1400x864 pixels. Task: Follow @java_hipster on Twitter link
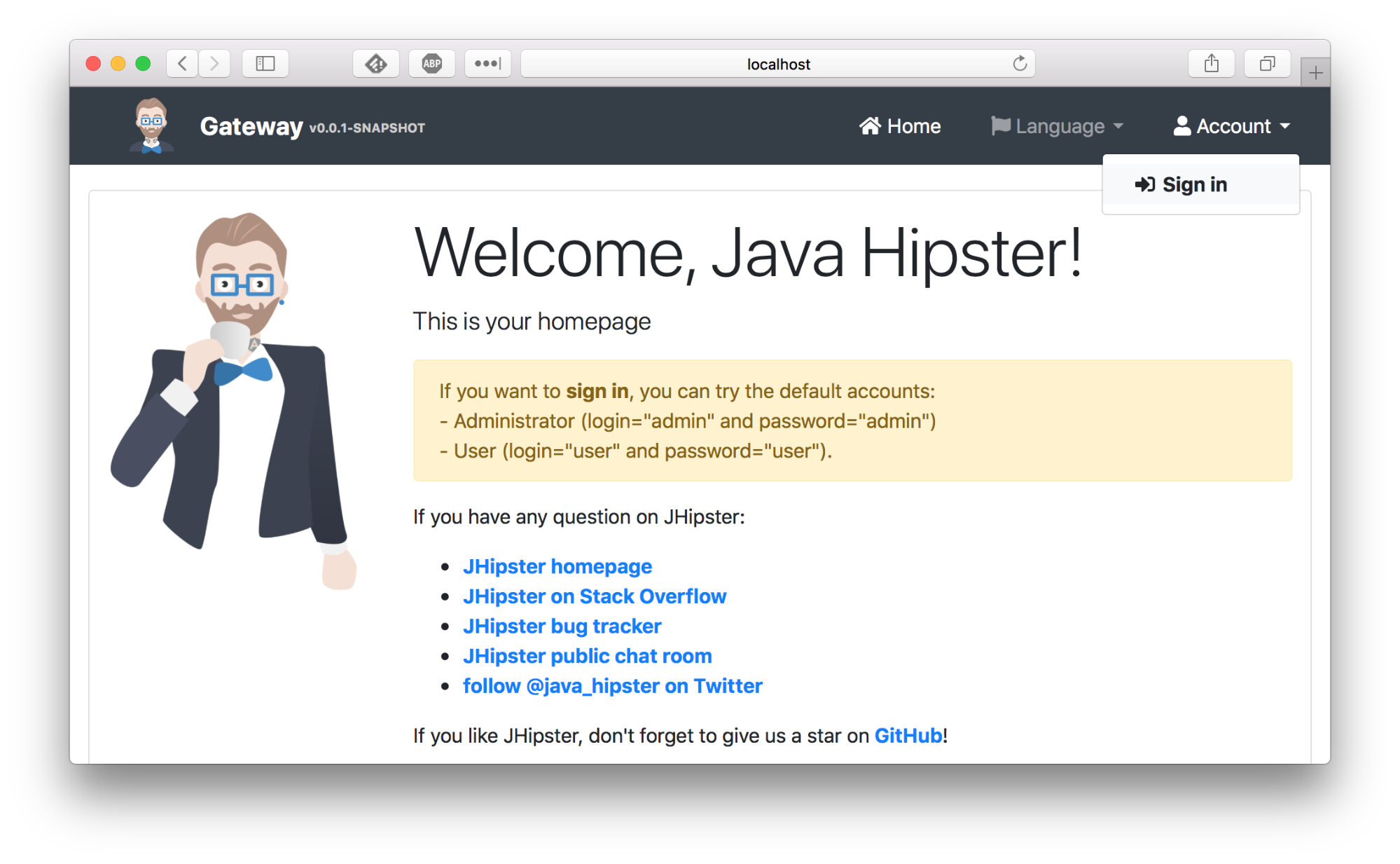point(612,686)
